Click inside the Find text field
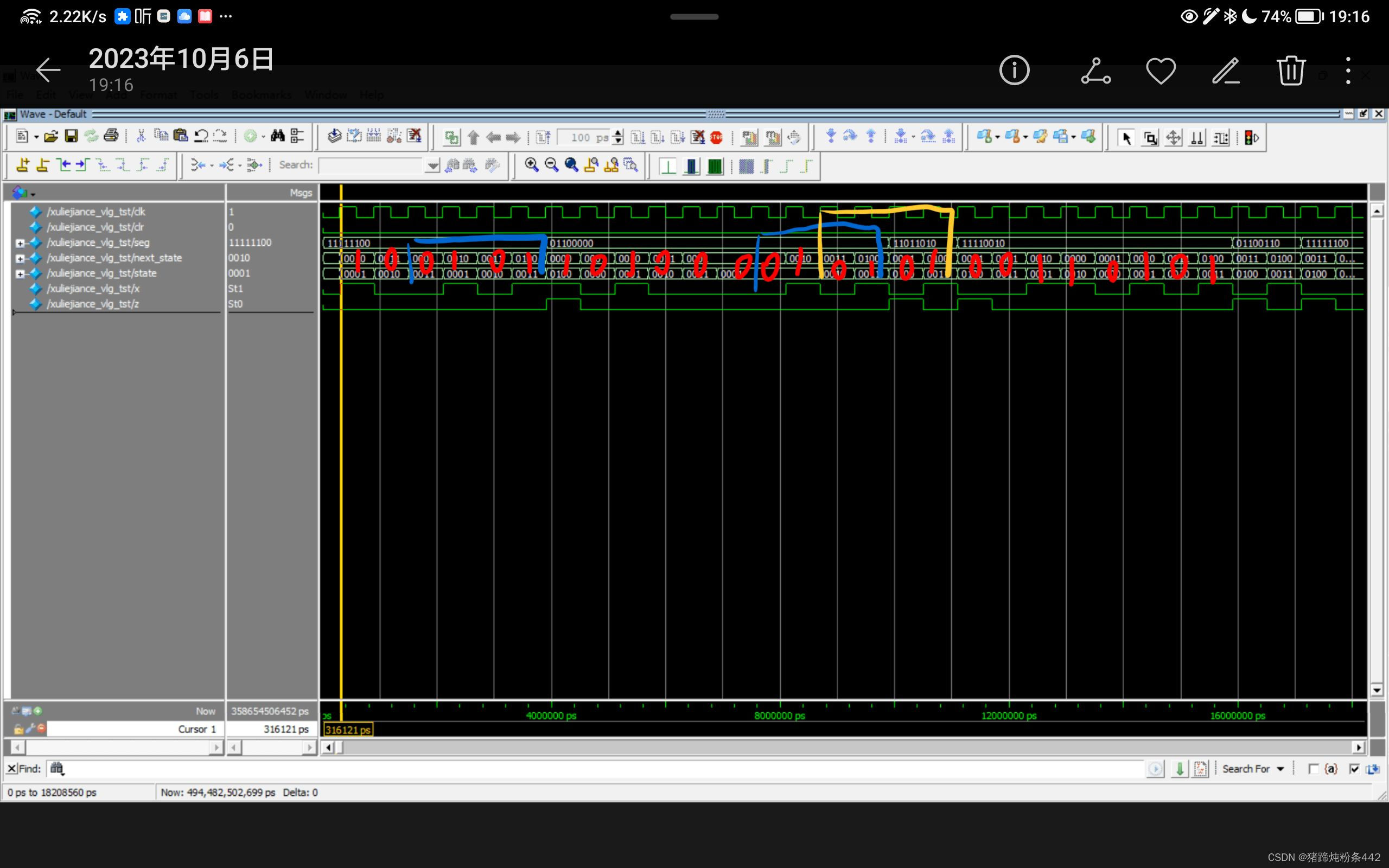Image resolution: width=1389 pixels, height=868 pixels. tap(574, 769)
